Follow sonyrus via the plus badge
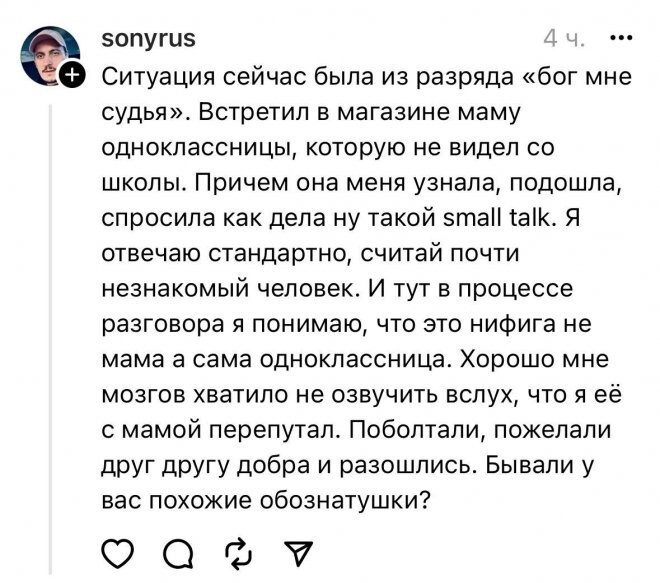 (74, 74)
